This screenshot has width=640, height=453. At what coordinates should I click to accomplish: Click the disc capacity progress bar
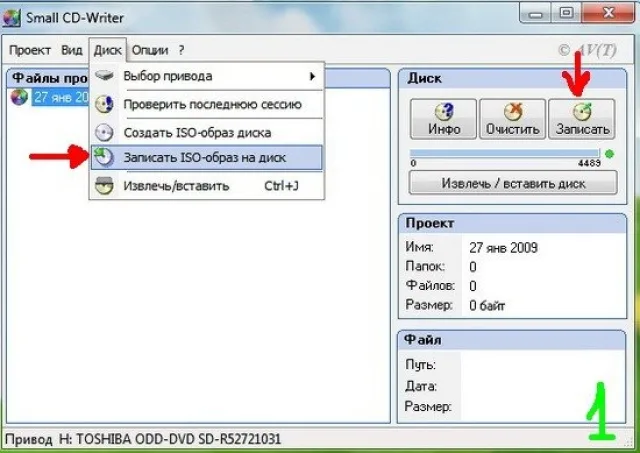pos(505,153)
